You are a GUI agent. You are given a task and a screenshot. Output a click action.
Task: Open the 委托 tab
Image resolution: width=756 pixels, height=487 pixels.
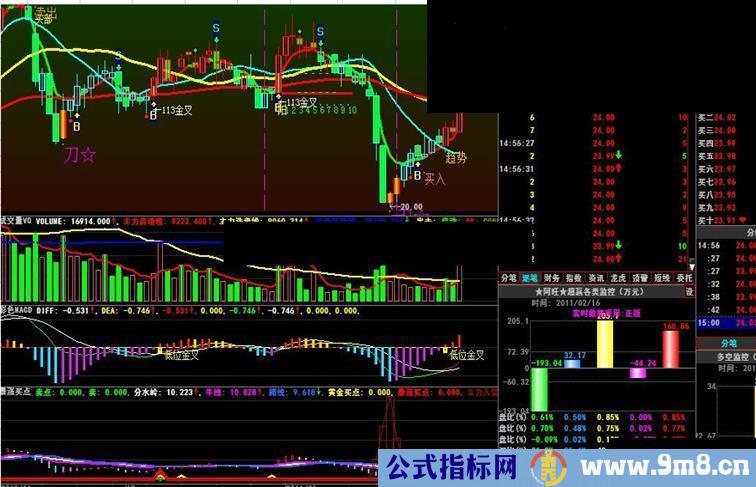[685, 279]
